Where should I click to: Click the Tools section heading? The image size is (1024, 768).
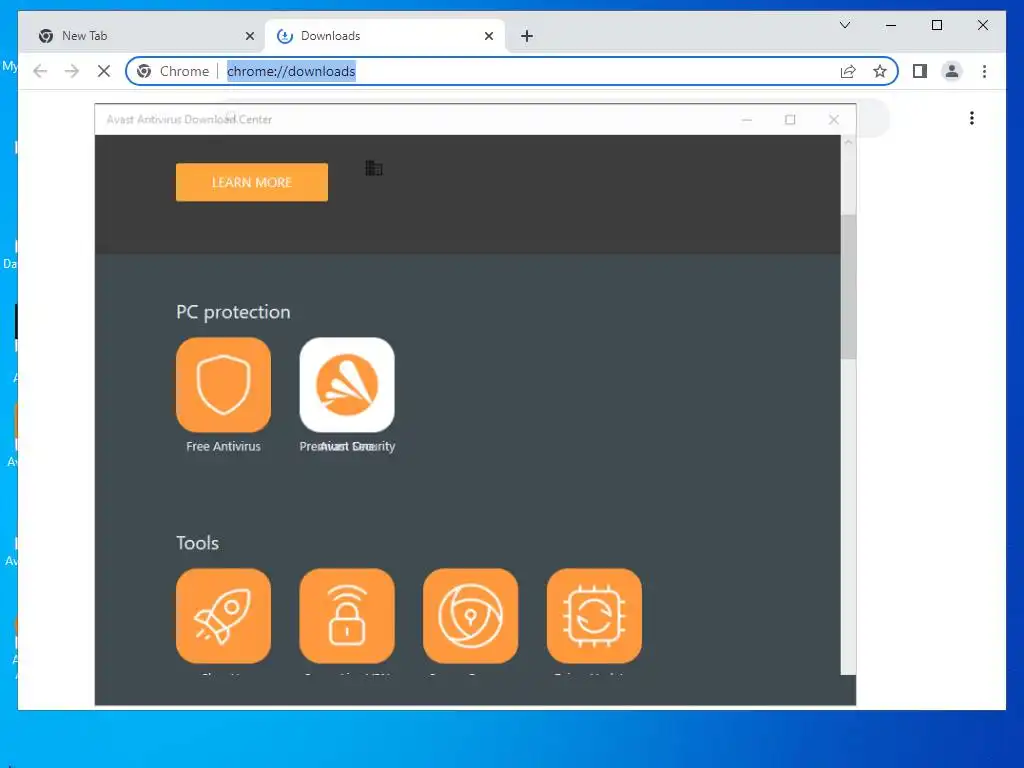pyautogui.click(x=197, y=543)
